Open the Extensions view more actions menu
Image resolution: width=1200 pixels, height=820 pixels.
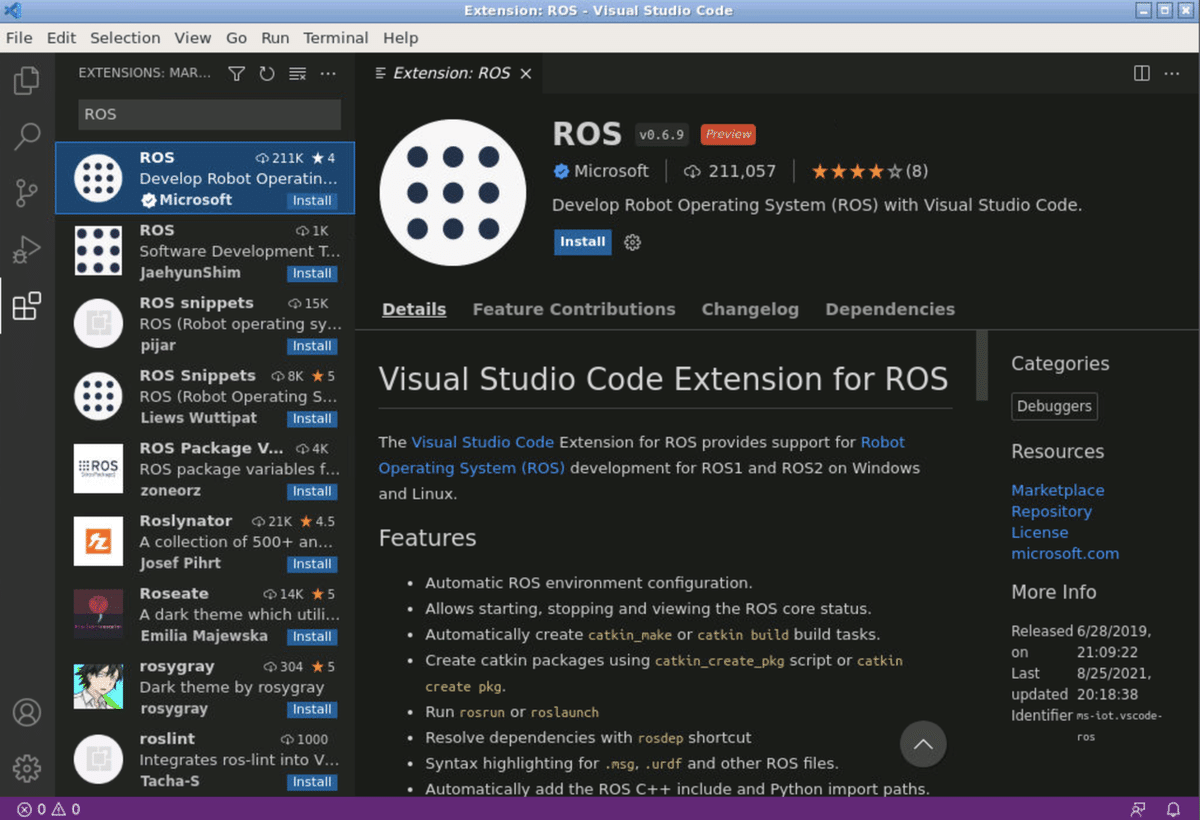click(328, 72)
